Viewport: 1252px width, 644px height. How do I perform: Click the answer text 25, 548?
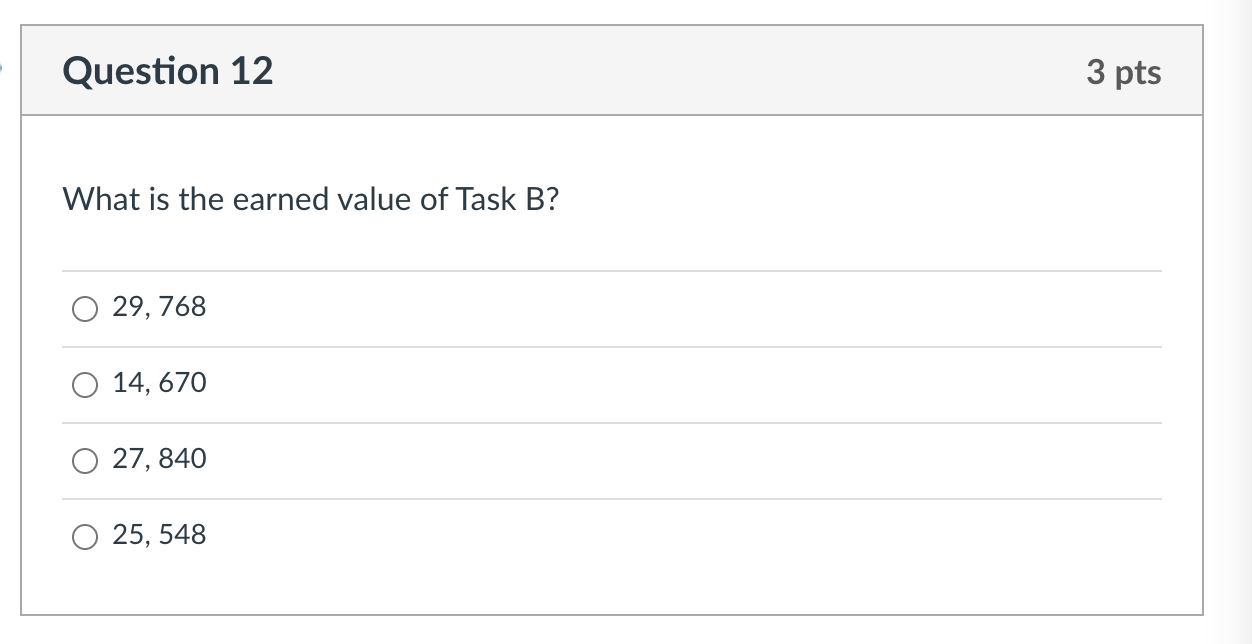160,535
